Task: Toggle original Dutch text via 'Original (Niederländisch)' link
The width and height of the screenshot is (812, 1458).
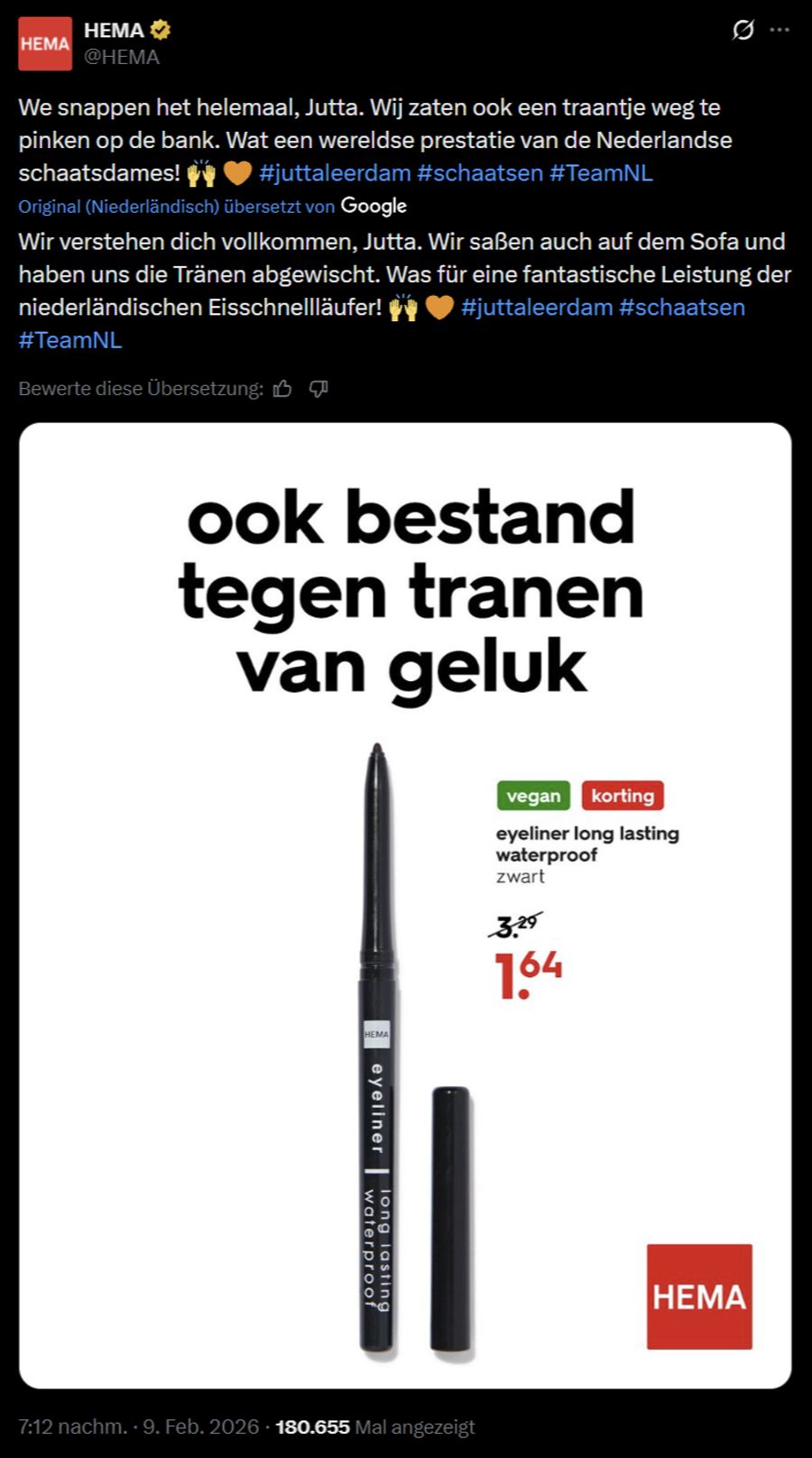Action: coord(118,207)
